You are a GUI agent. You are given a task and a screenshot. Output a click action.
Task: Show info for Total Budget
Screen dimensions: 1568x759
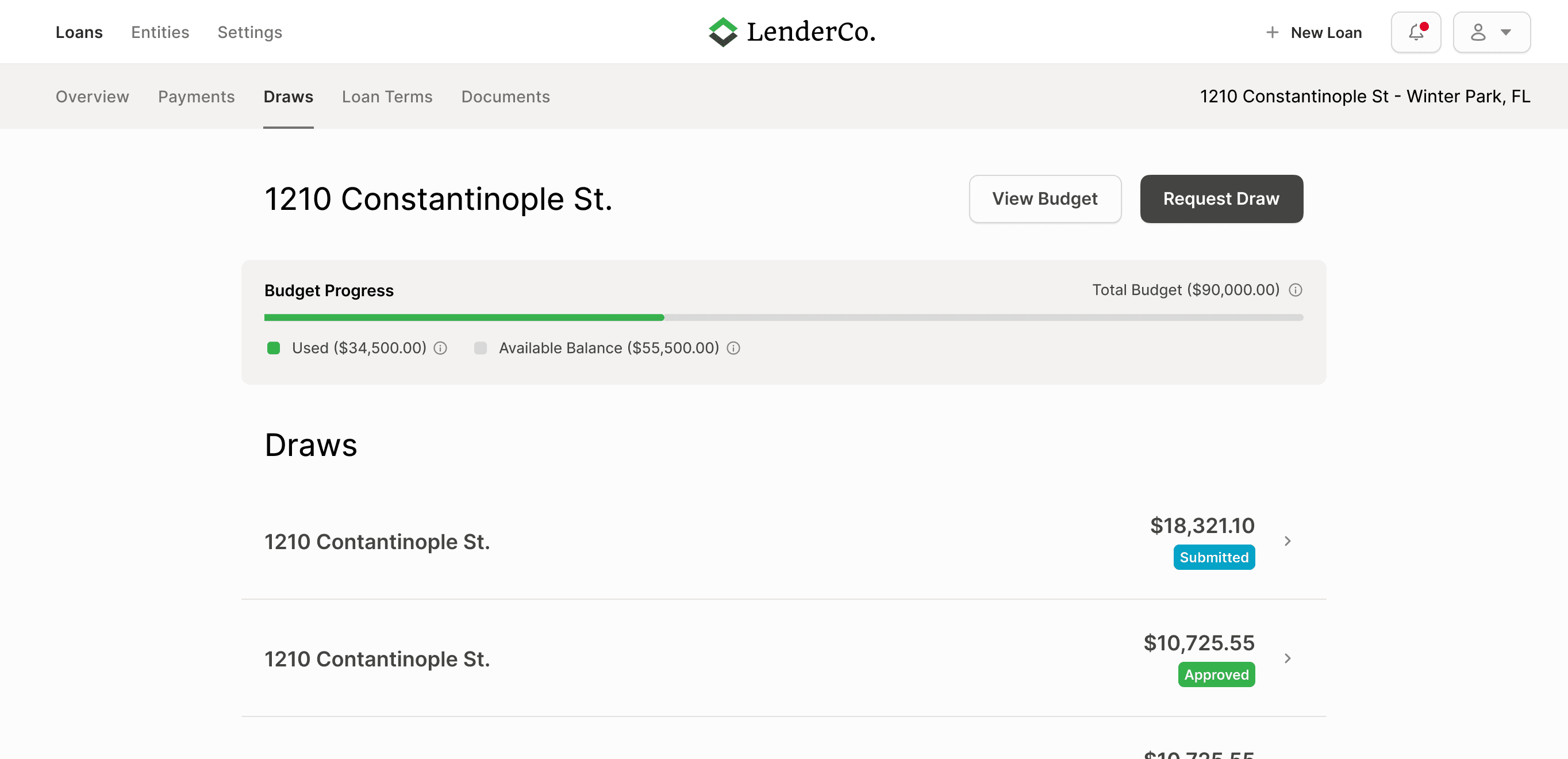pyautogui.click(x=1296, y=290)
